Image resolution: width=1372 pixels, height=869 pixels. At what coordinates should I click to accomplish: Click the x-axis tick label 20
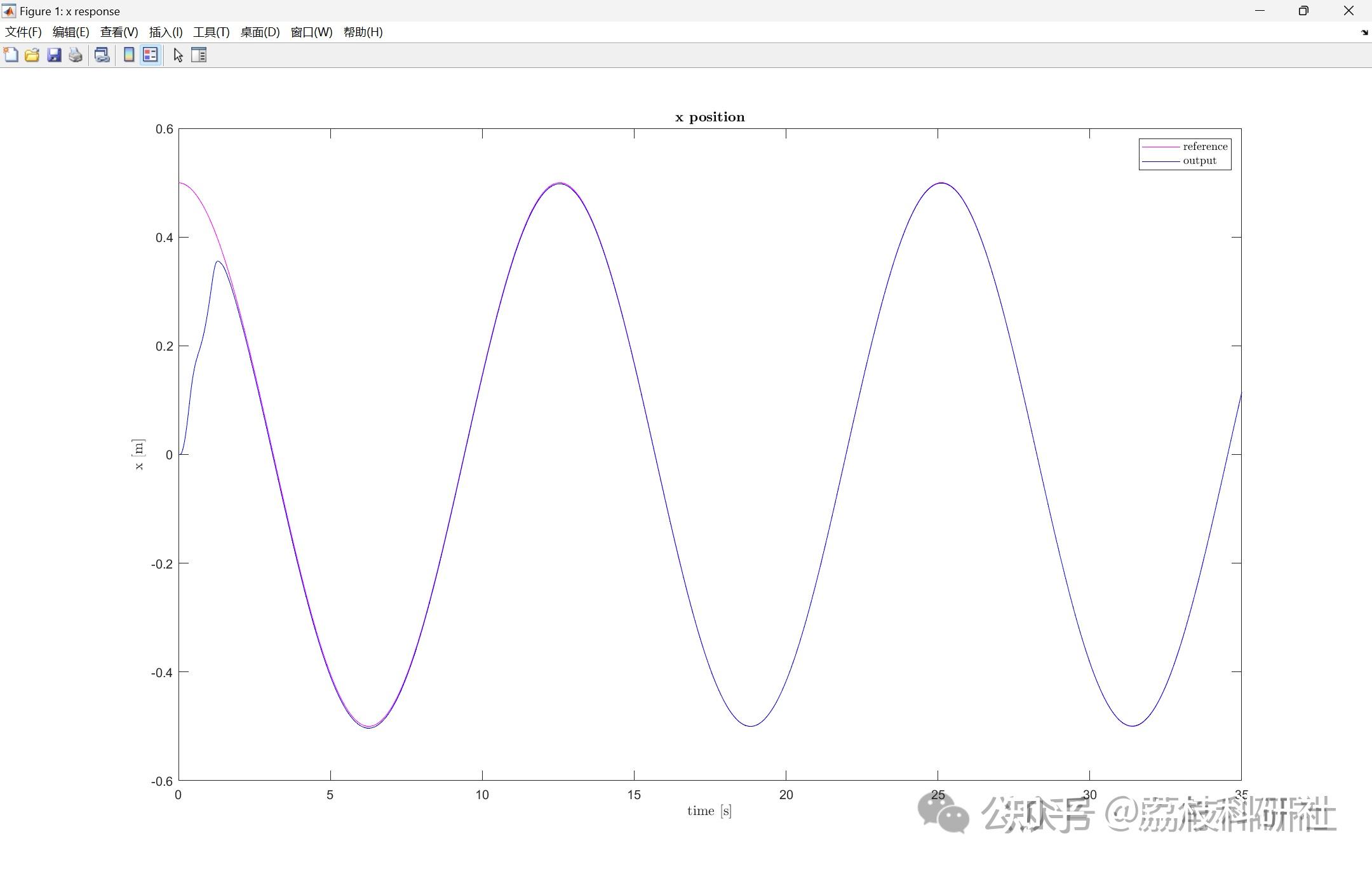(786, 795)
